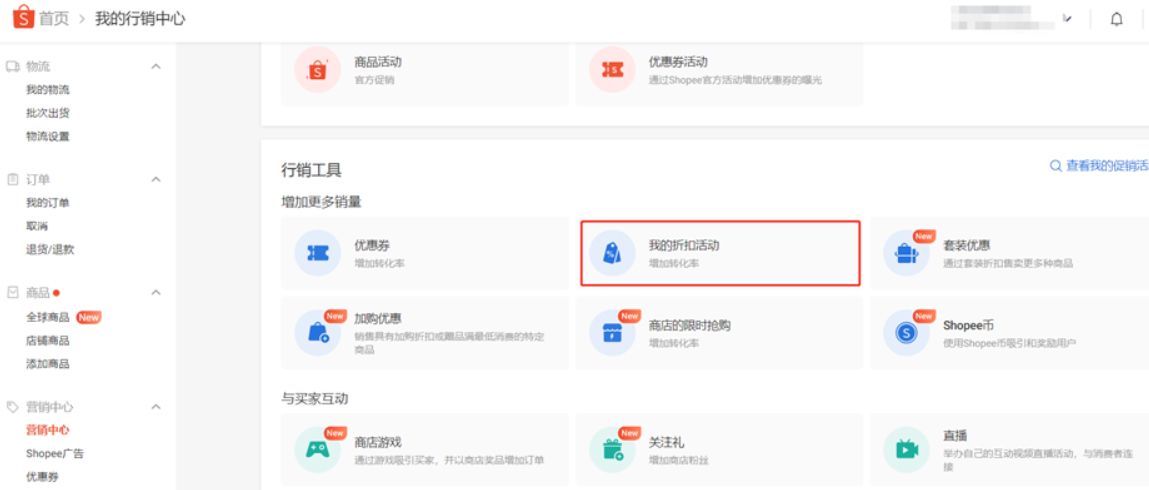Collapse the 物流 sidebar section
The width and height of the screenshot is (1149, 490).
tap(156, 67)
